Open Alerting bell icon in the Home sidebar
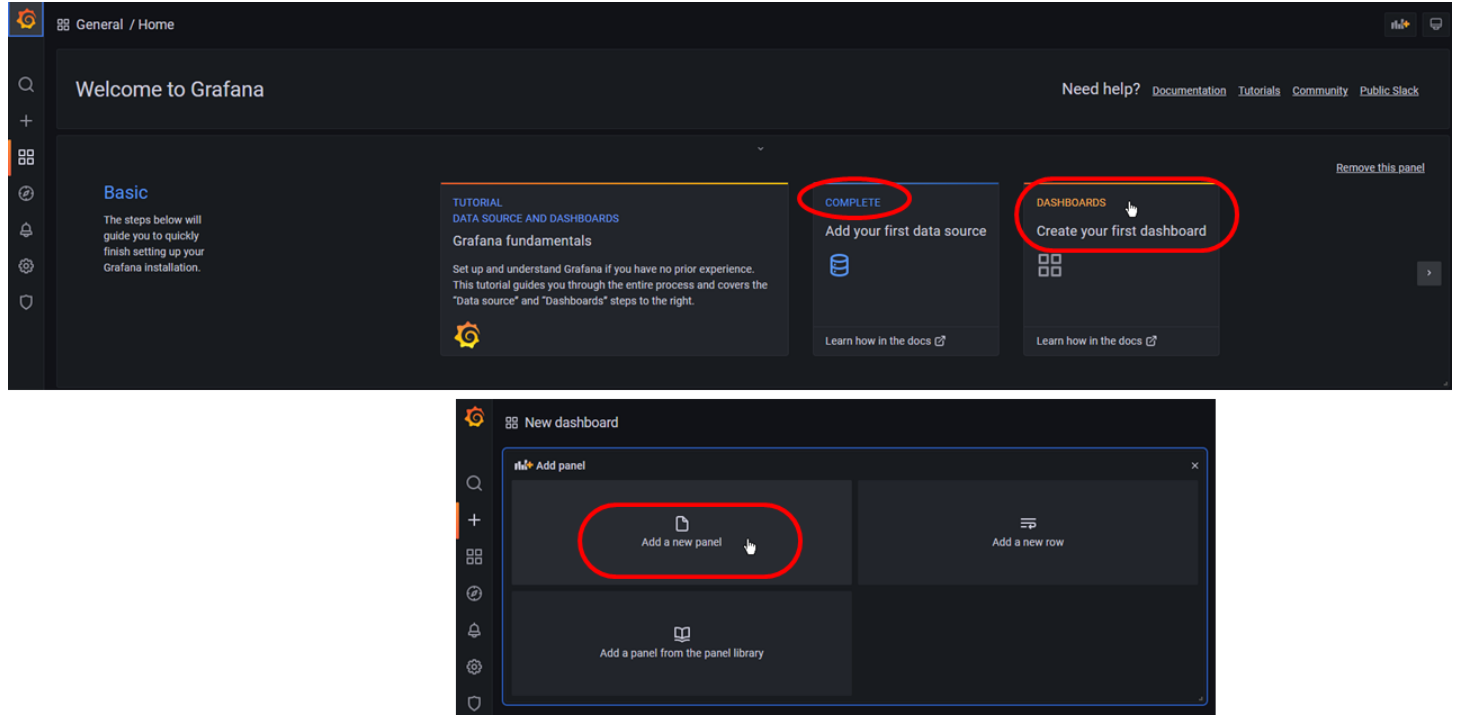This screenshot has height=721, width=1458. (x=26, y=230)
